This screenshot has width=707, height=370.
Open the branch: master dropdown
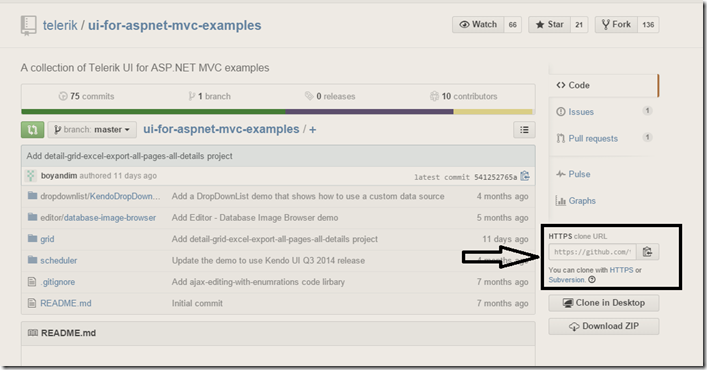pyautogui.click(x=92, y=130)
